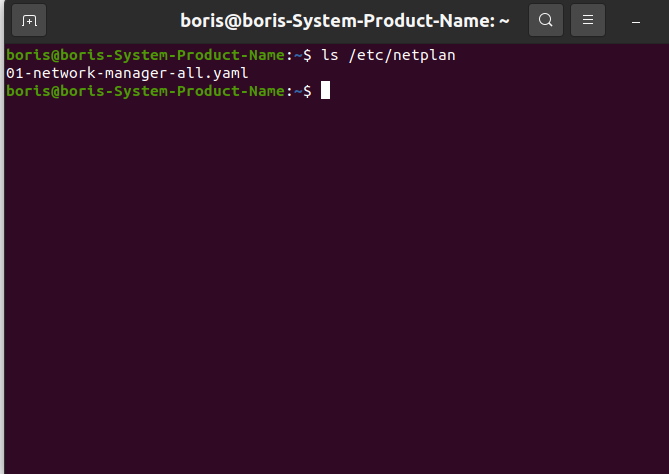
Task: Click "boris@" username in the last prompt line
Action: pos(30,91)
